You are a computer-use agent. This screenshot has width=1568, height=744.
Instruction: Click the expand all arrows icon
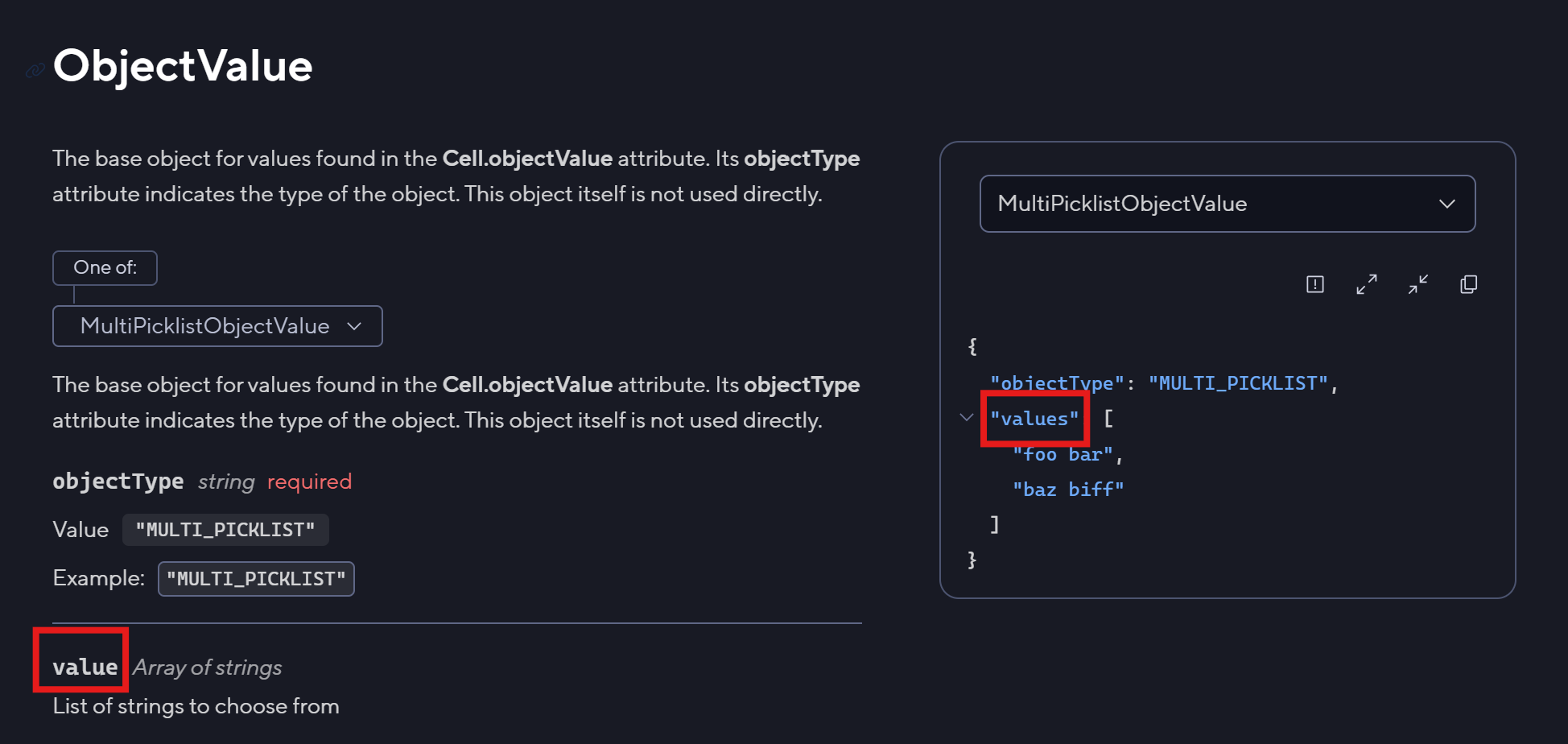coord(1367,284)
